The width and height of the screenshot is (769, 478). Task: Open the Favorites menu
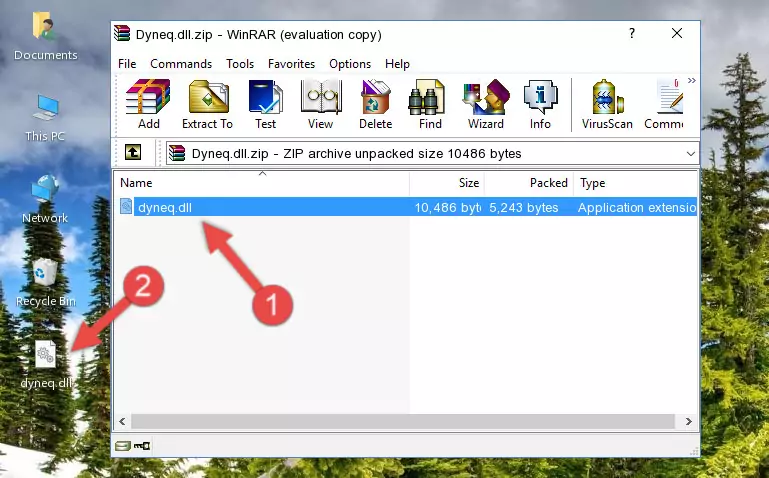click(x=291, y=64)
